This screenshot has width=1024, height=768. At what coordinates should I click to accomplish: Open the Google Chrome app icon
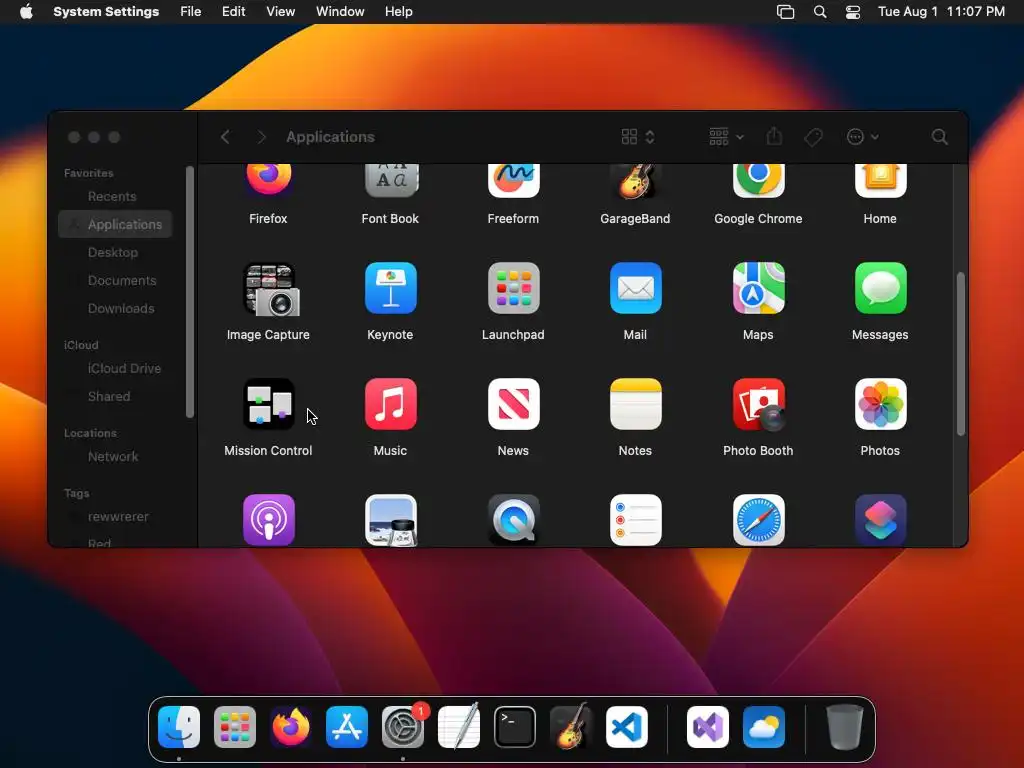tap(758, 181)
